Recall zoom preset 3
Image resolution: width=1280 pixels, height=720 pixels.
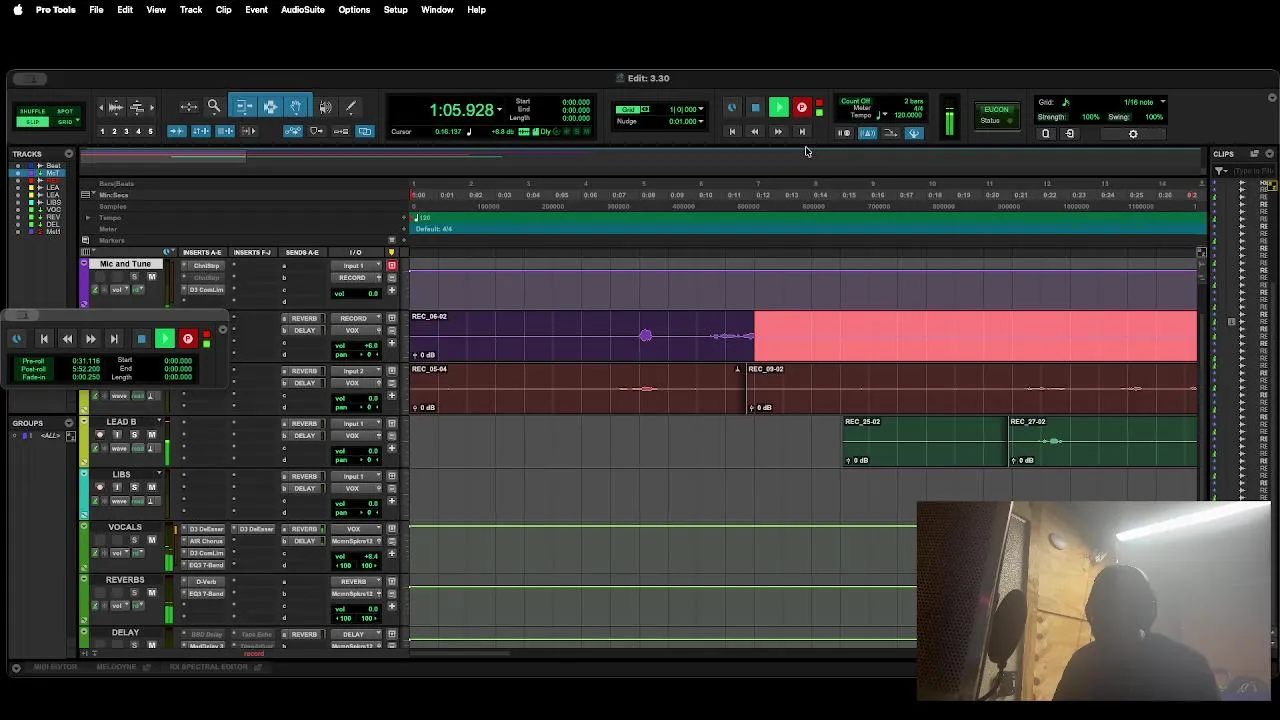tap(125, 132)
